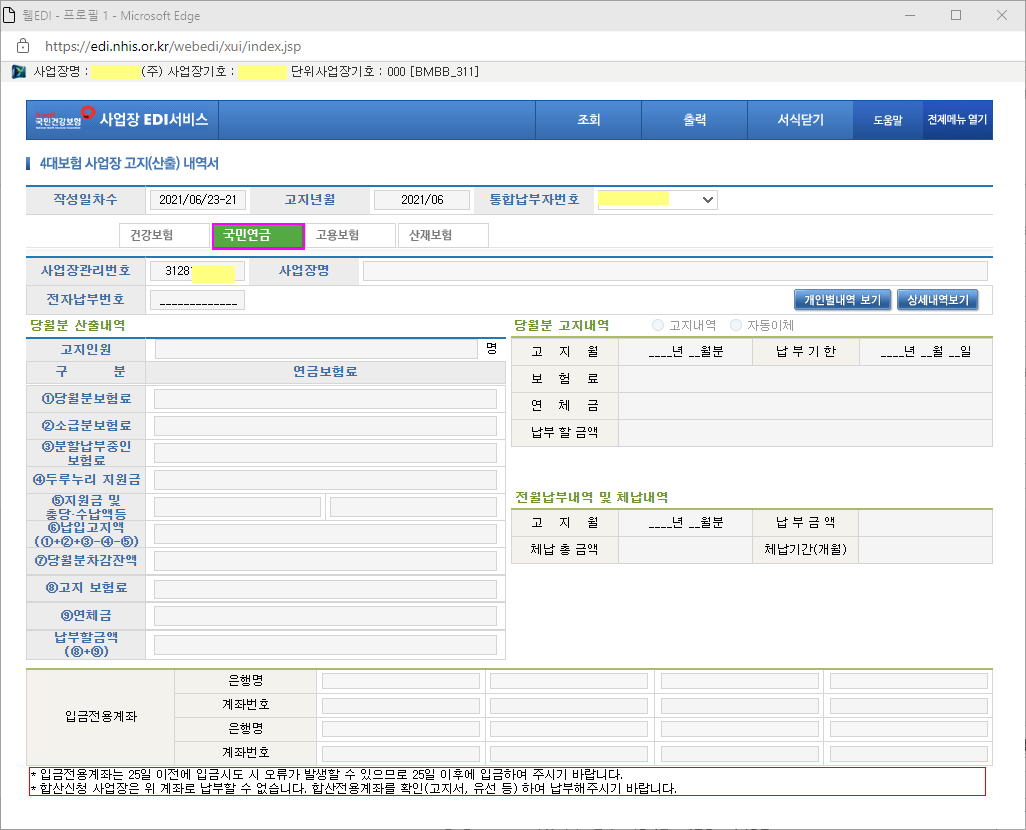Click the ②소급분보험료 amount field
1026x830 pixels.
coord(325,426)
